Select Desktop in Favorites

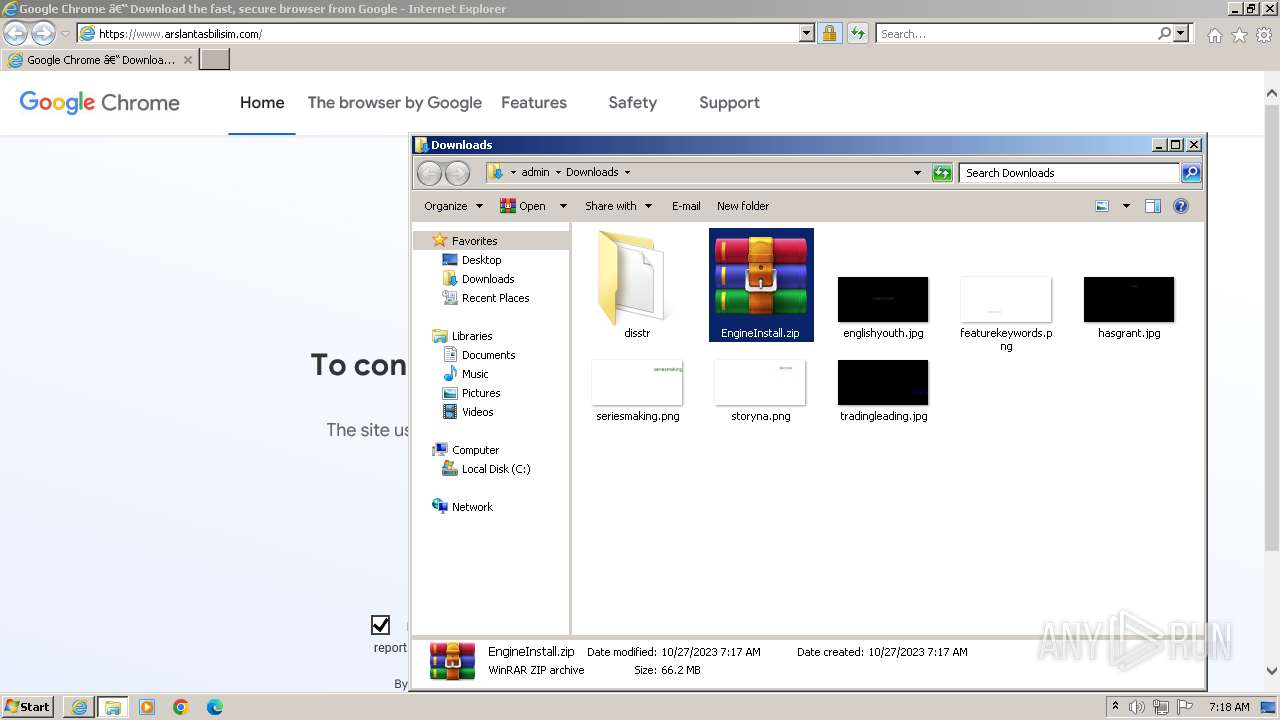(x=481, y=260)
